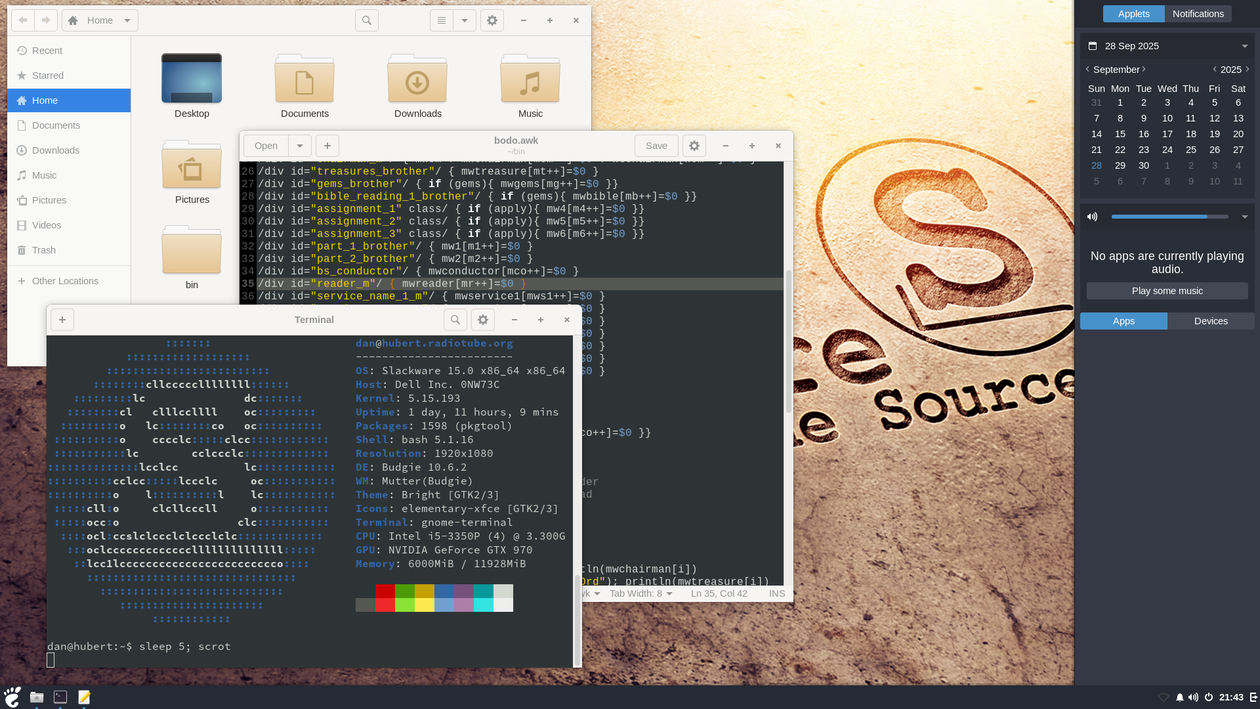1260x709 pixels.
Task: Click the Play some music button
Action: 1167,291
